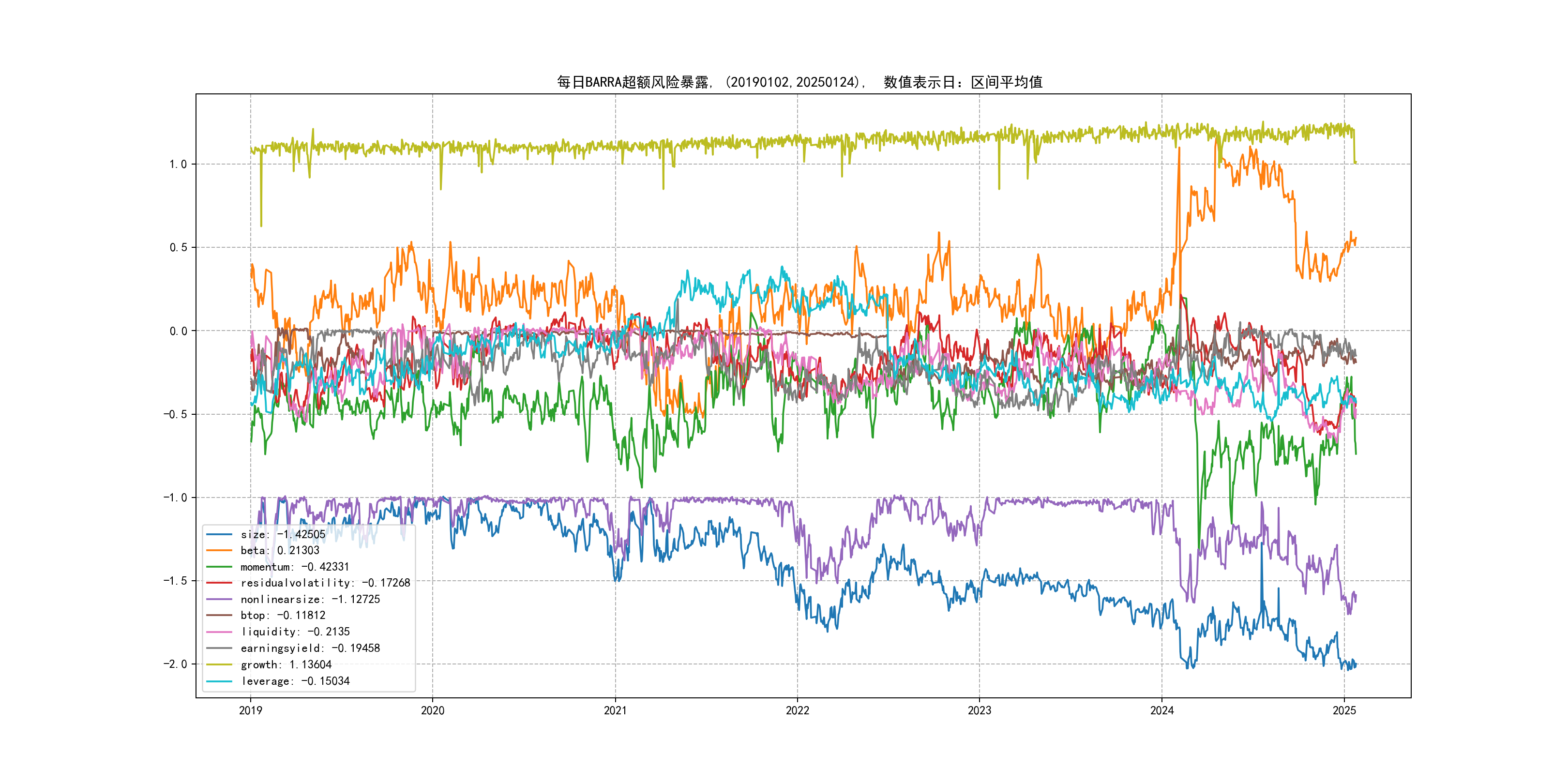Click the residualvolatility legend label
The height and width of the screenshot is (784, 1568).
point(325,583)
